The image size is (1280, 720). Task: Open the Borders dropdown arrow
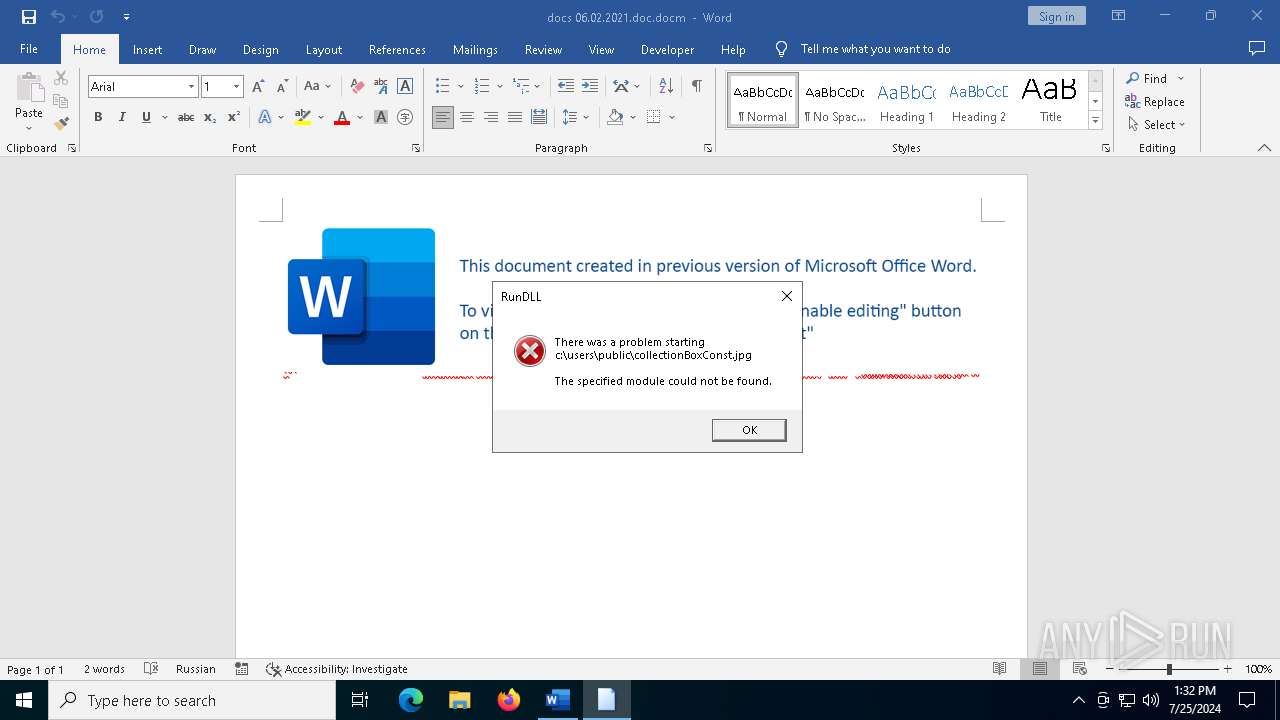672,117
